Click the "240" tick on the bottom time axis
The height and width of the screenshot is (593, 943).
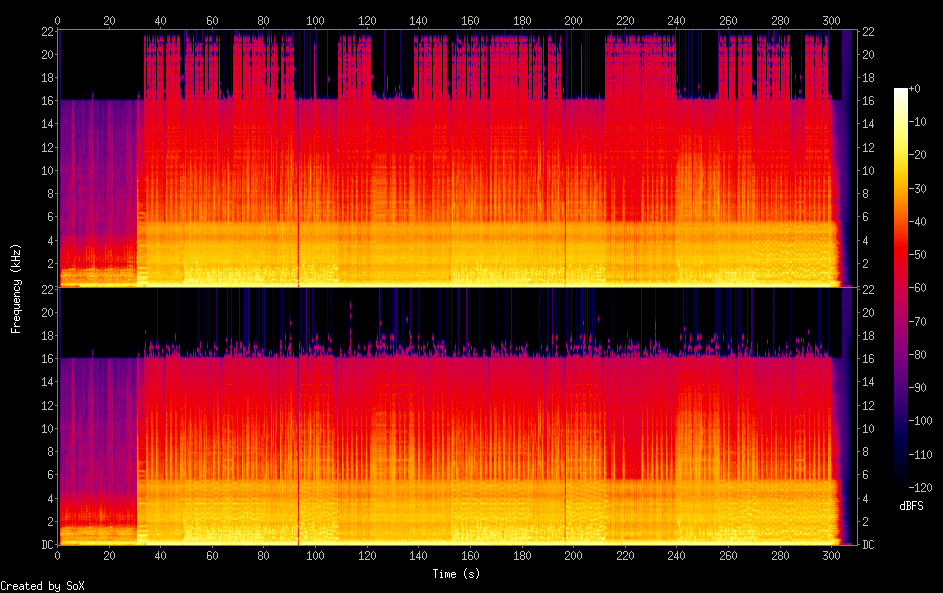[677, 556]
